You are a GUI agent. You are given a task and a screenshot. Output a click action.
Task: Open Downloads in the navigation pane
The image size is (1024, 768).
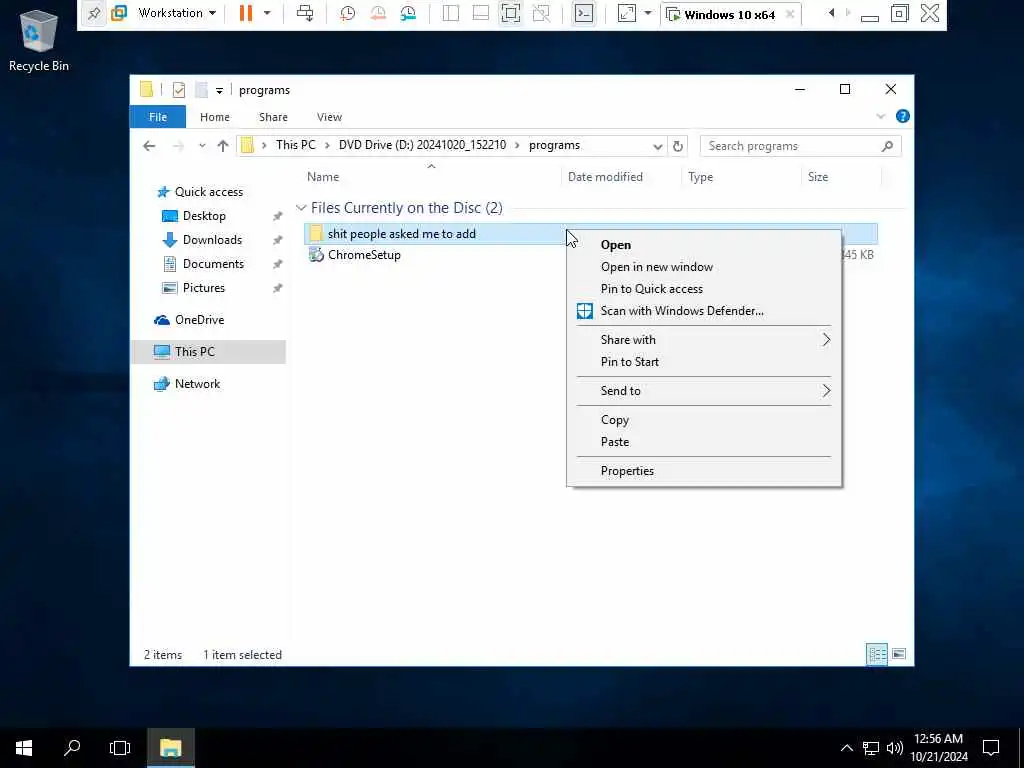(212, 240)
